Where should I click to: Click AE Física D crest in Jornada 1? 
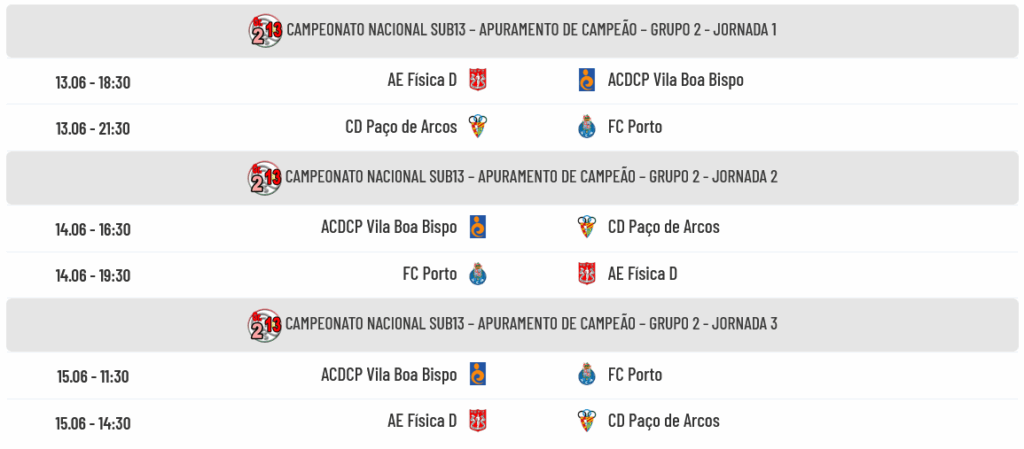pyautogui.click(x=478, y=80)
